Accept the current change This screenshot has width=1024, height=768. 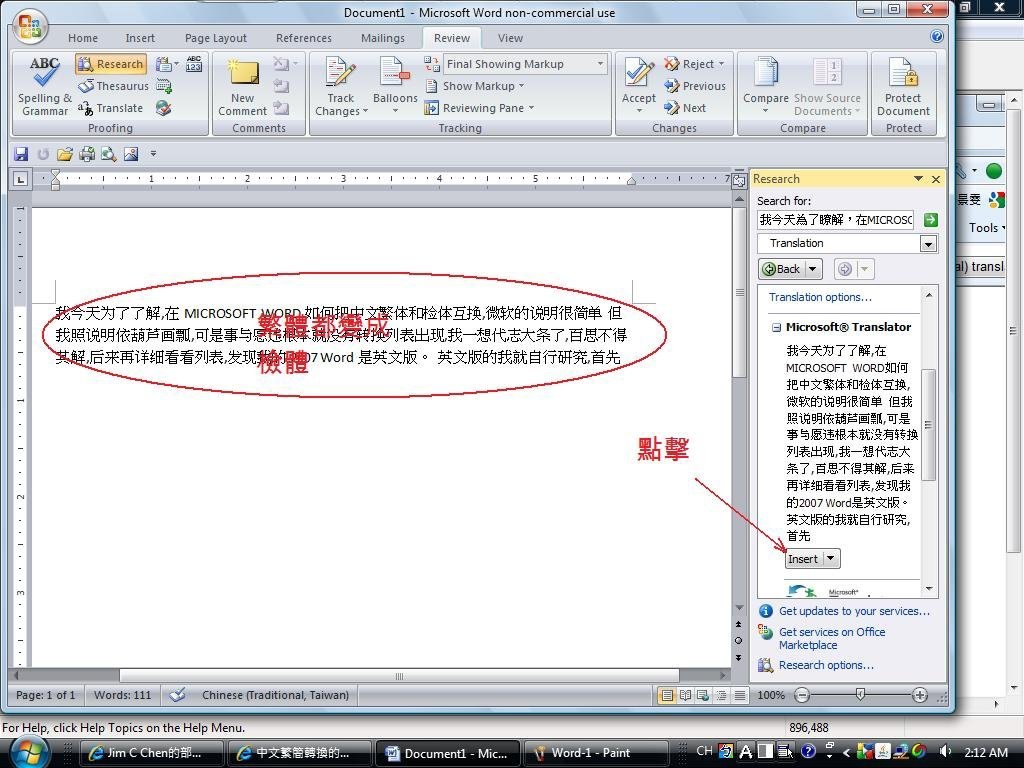[x=639, y=86]
